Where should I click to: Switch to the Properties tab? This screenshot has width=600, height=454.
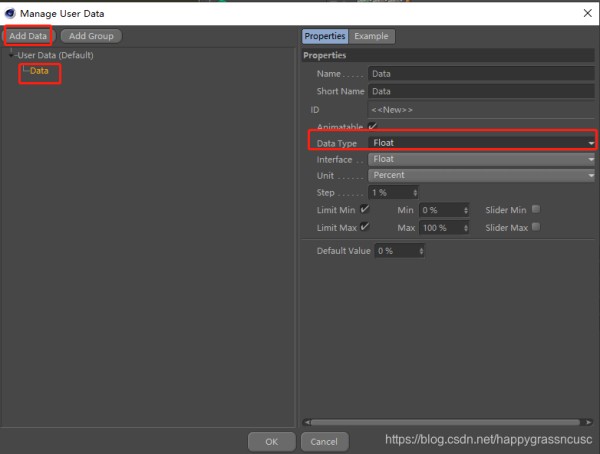(x=324, y=36)
